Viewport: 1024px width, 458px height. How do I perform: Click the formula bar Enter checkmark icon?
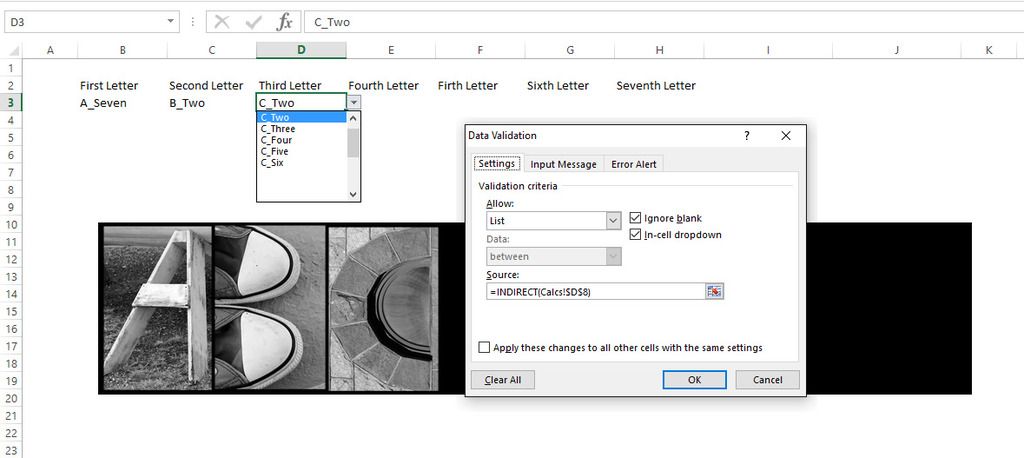[254, 22]
